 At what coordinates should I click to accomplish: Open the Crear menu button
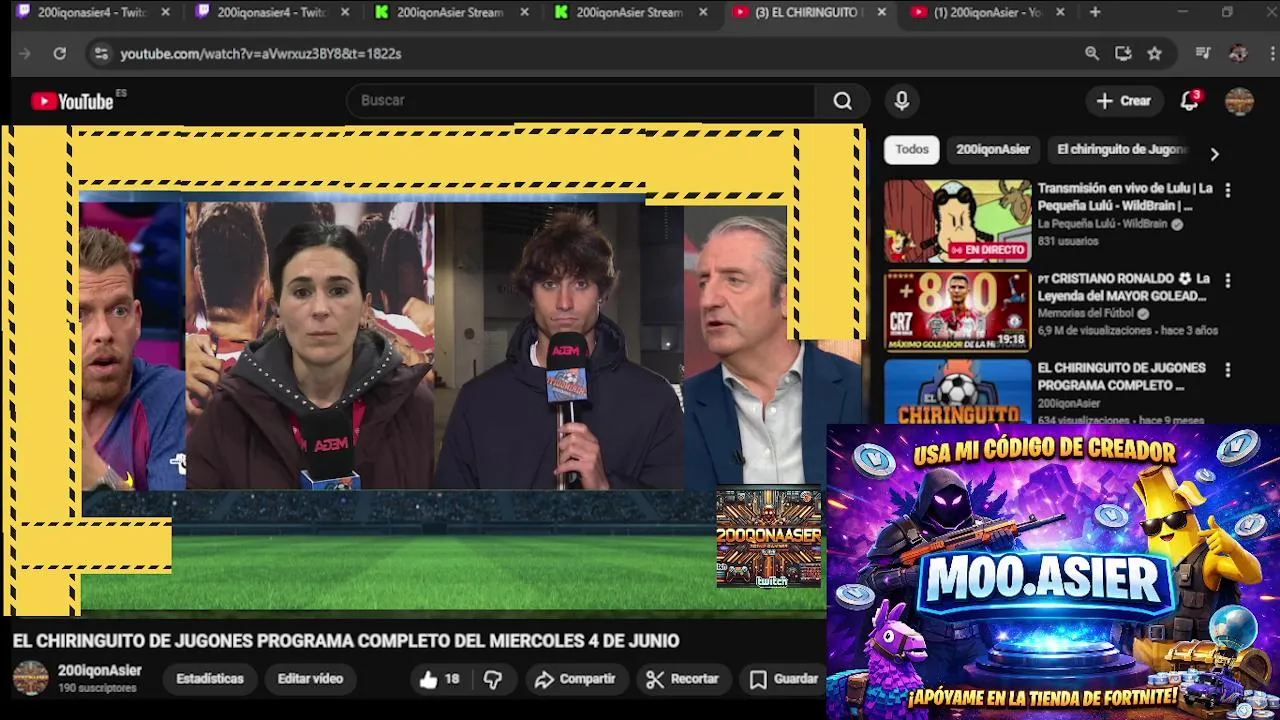point(1124,101)
